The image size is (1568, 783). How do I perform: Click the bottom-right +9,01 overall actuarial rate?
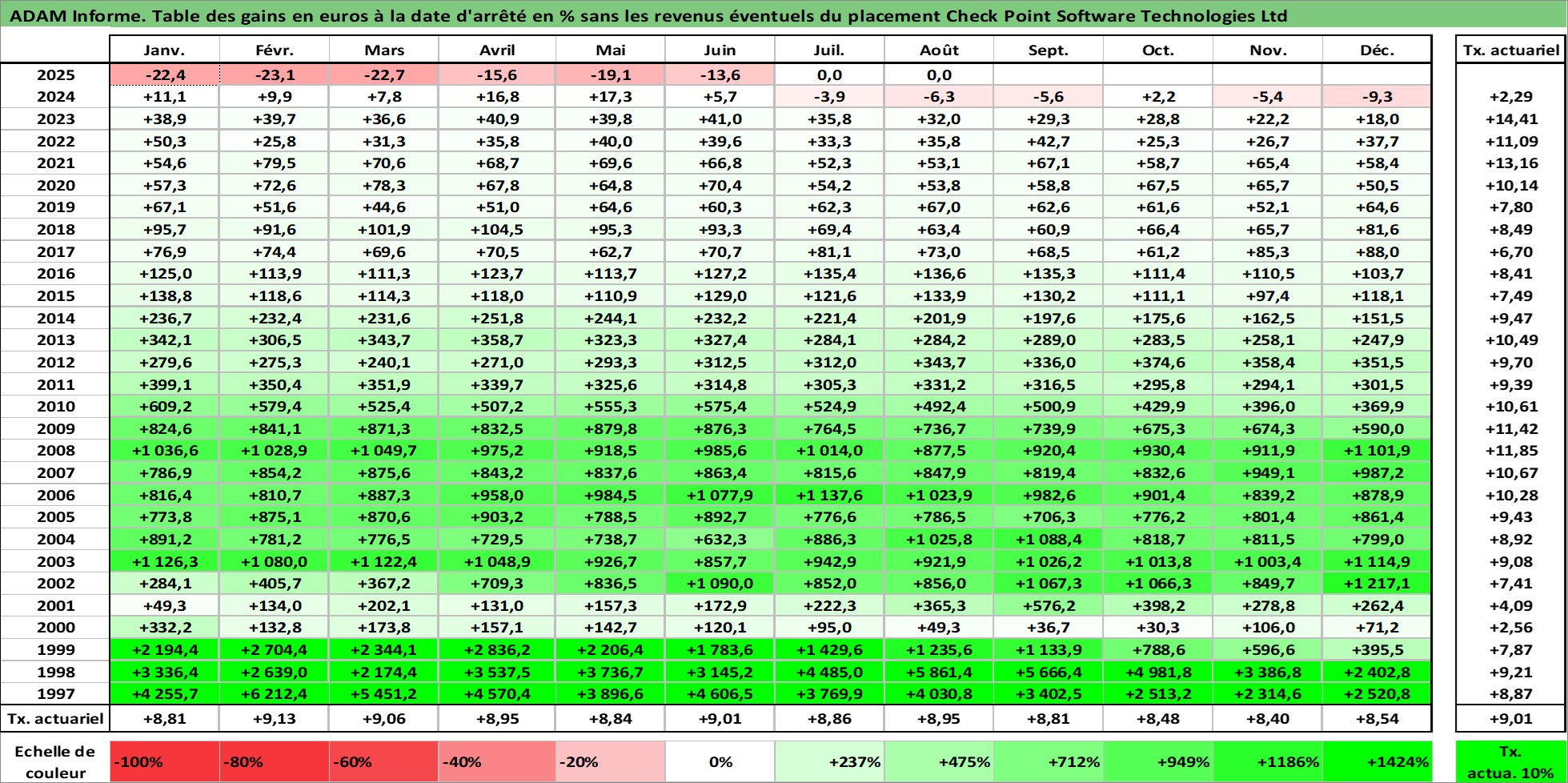tap(1510, 718)
